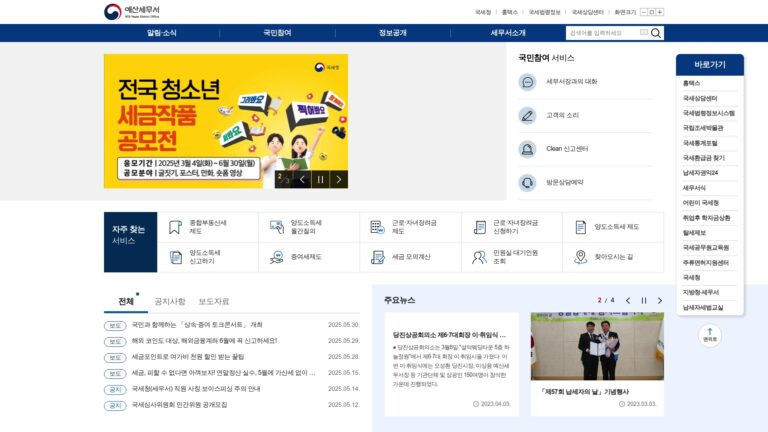Open Clean 신고센터 bell icon
768x432 pixels.
527,149
